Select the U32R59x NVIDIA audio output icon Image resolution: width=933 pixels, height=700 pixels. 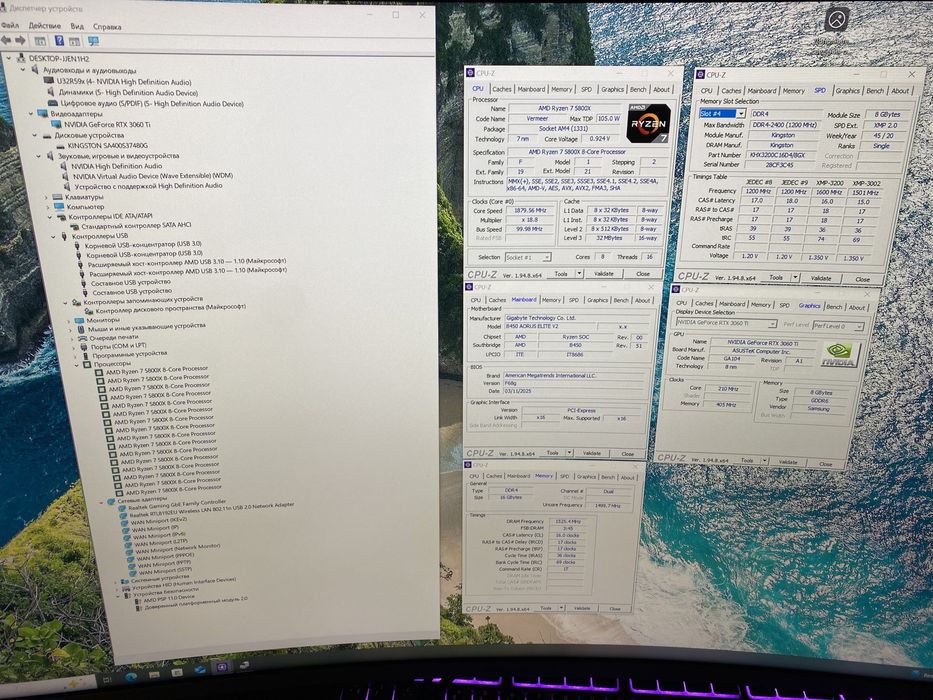click(49, 81)
